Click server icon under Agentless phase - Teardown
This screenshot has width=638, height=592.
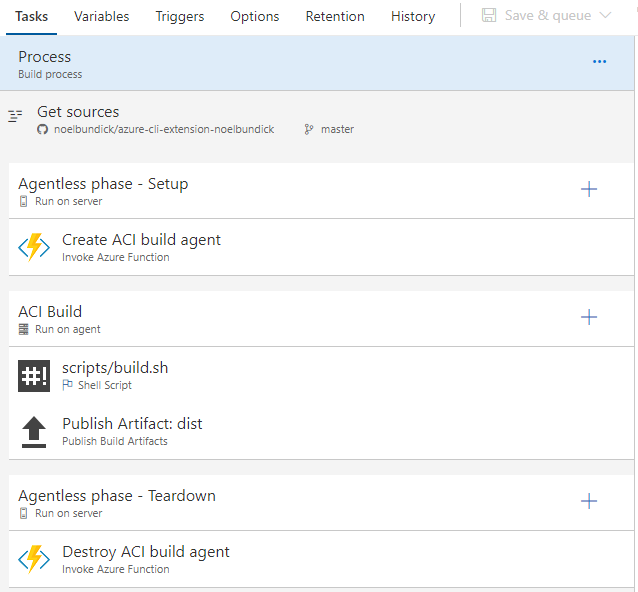click(24, 513)
